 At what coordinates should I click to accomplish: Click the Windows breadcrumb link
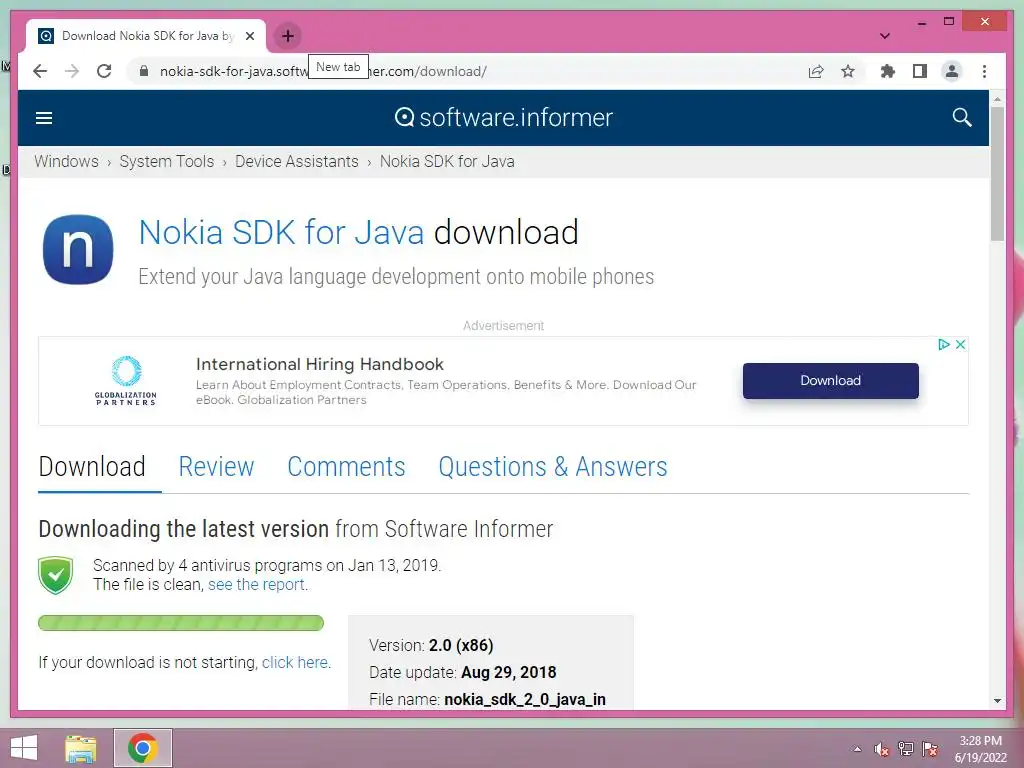pos(66,161)
